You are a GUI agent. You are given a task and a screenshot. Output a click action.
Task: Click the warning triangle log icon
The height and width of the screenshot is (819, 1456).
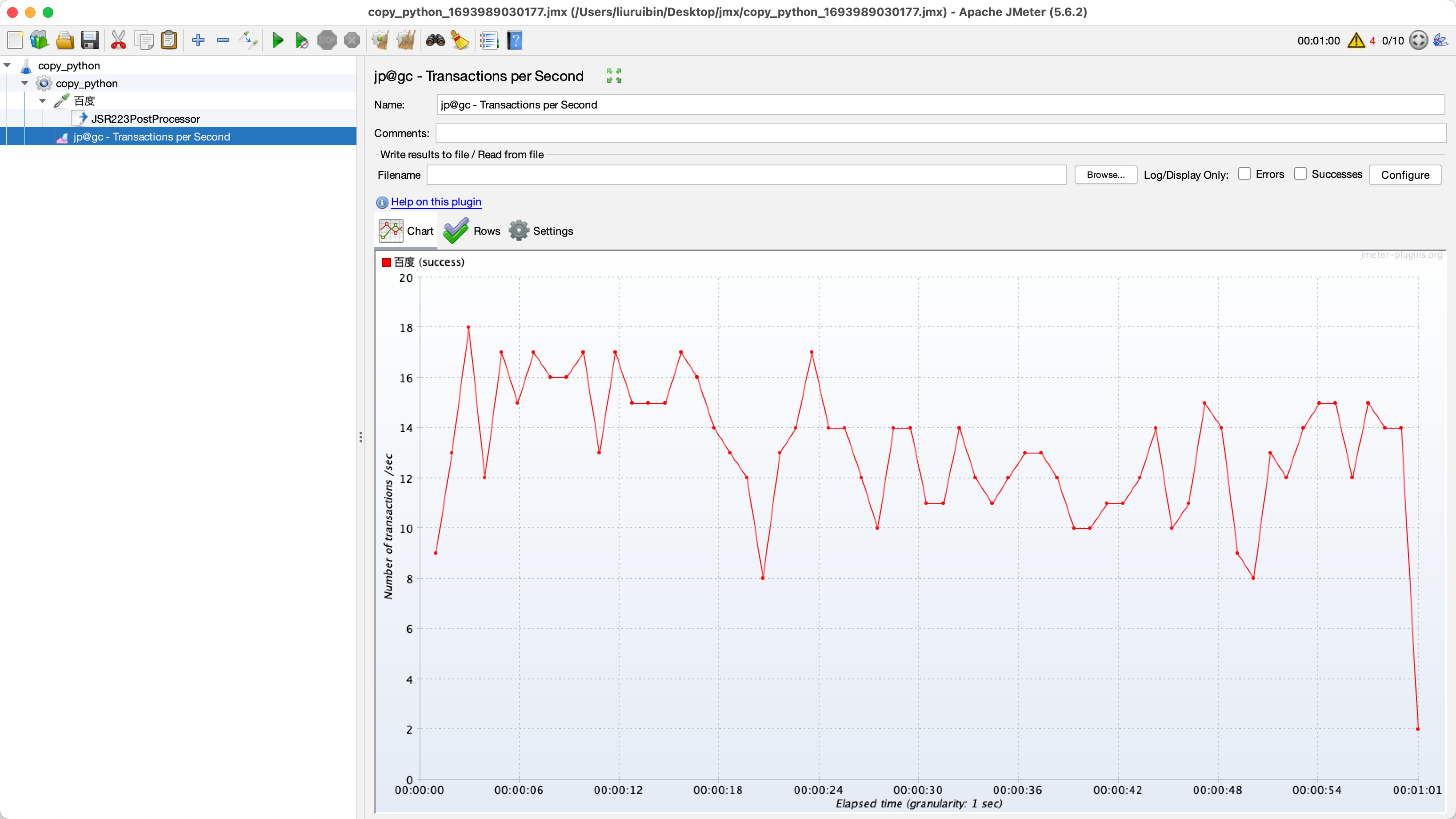pos(1356,40)
